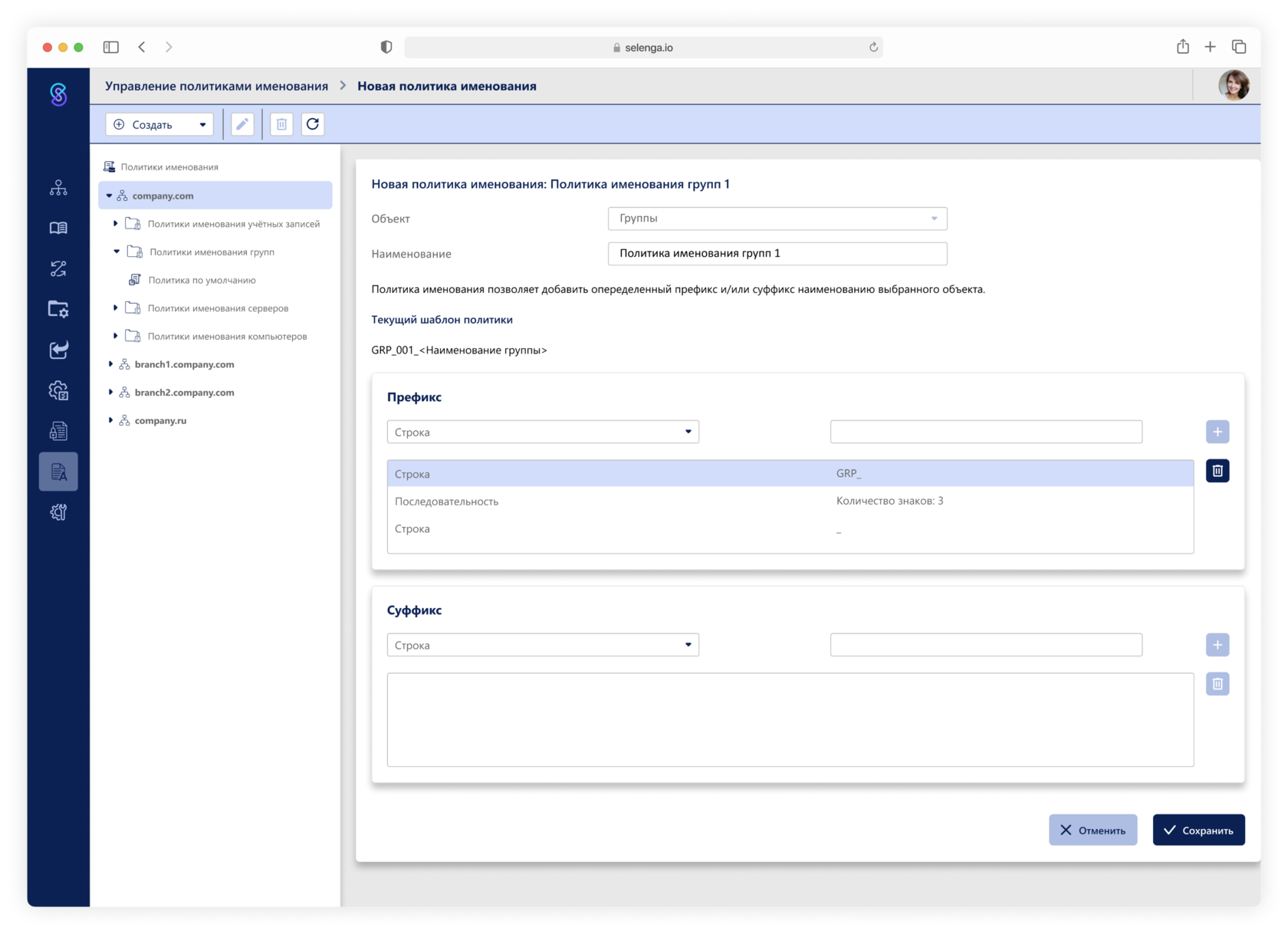Expand the branch1.company.com tree node
Viewport: 1288px width, 934px height.
[x=111, y=364]
